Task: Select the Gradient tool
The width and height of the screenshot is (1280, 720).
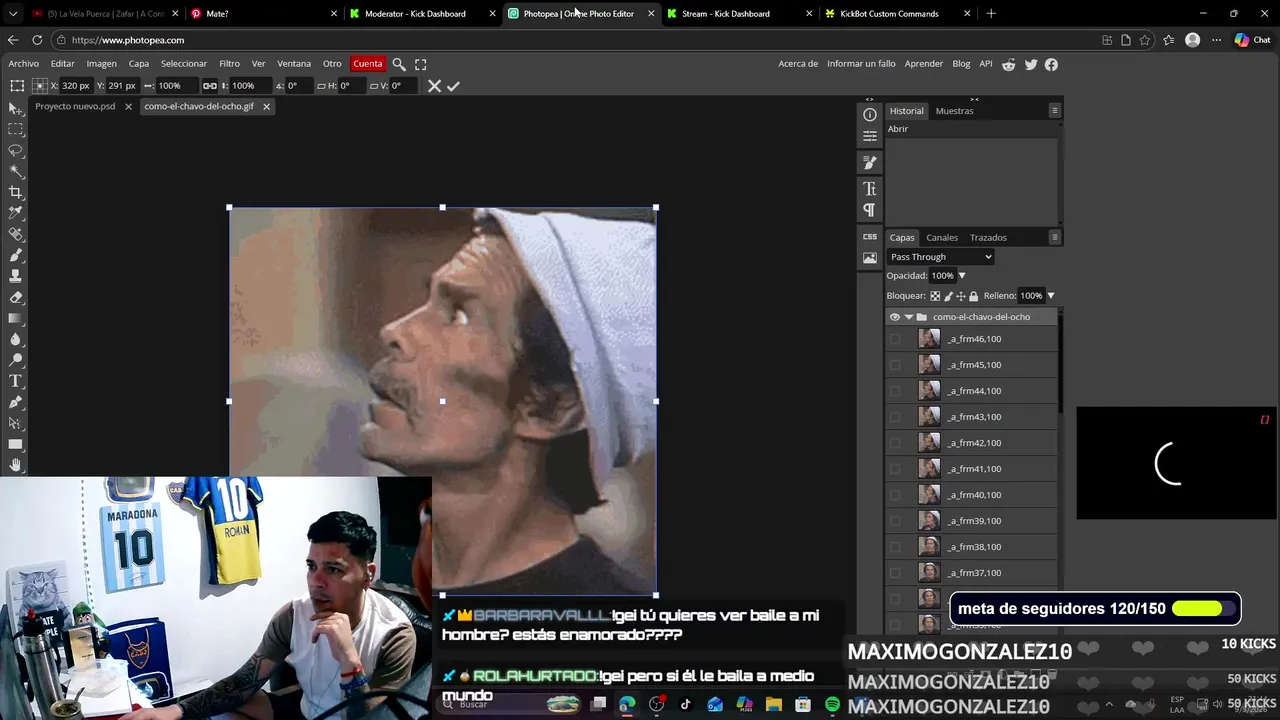Action: pyautogui.click(x=15, y=318)
